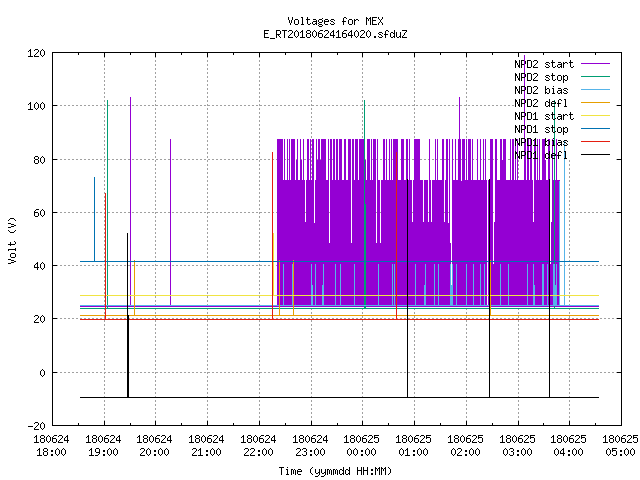Click the y-axis tick value 20

39,319
